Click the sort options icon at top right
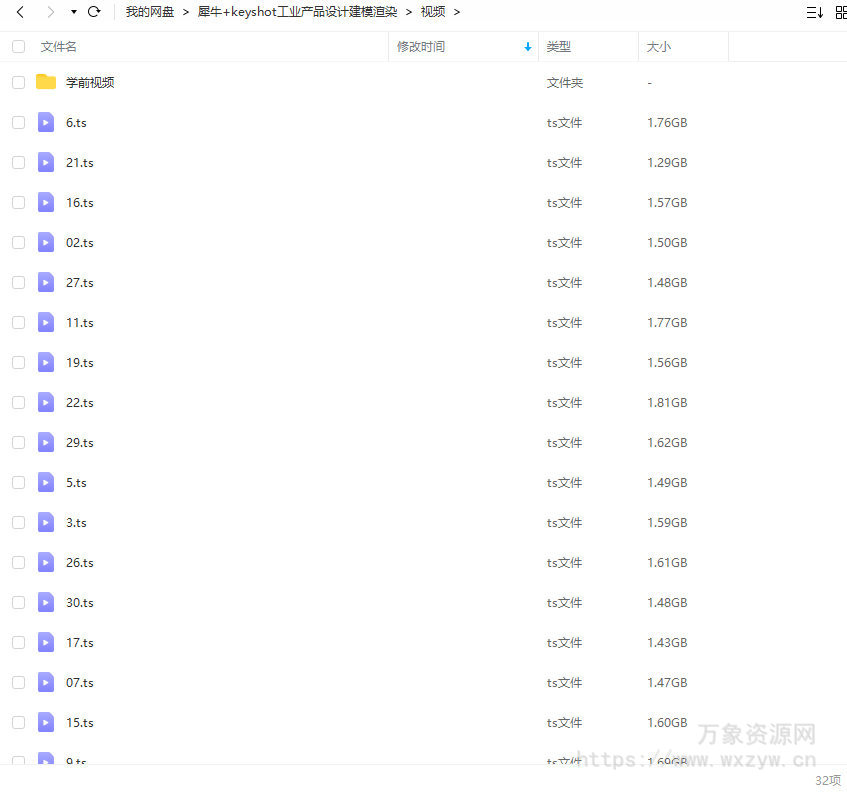847x794 pixels. 813,11
